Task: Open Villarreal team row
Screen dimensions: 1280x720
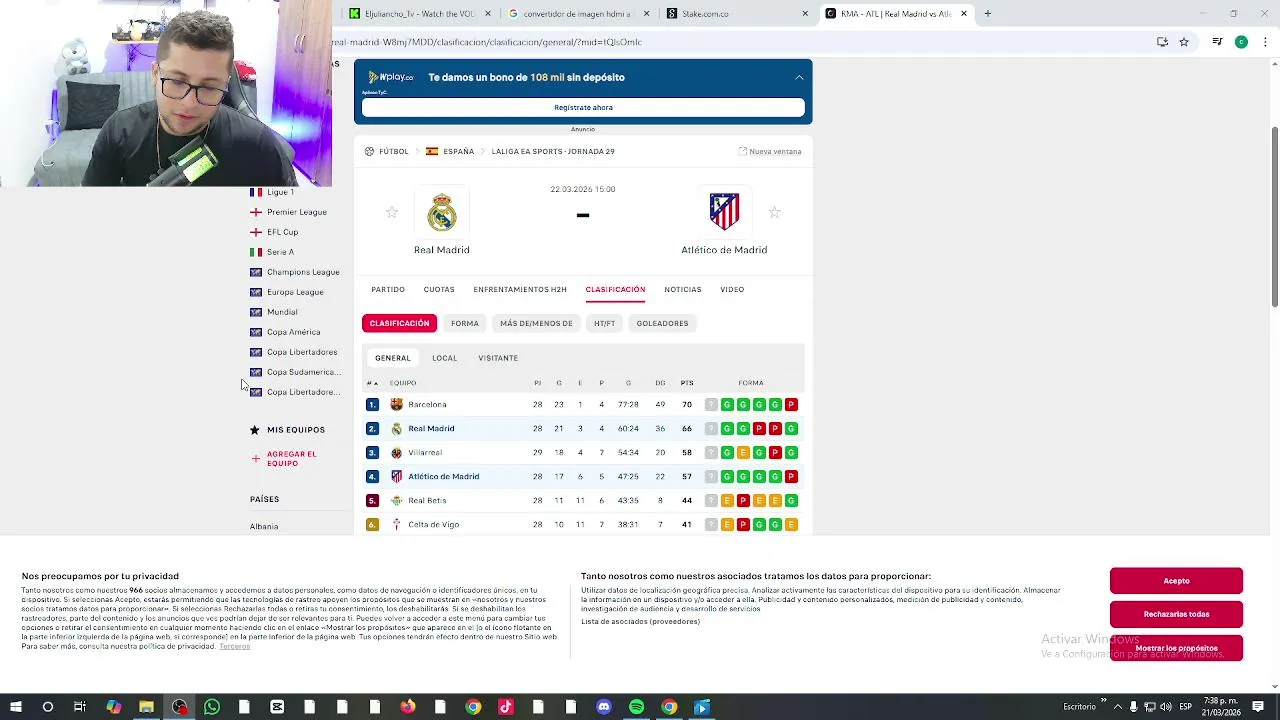Action: coord(583,452)
